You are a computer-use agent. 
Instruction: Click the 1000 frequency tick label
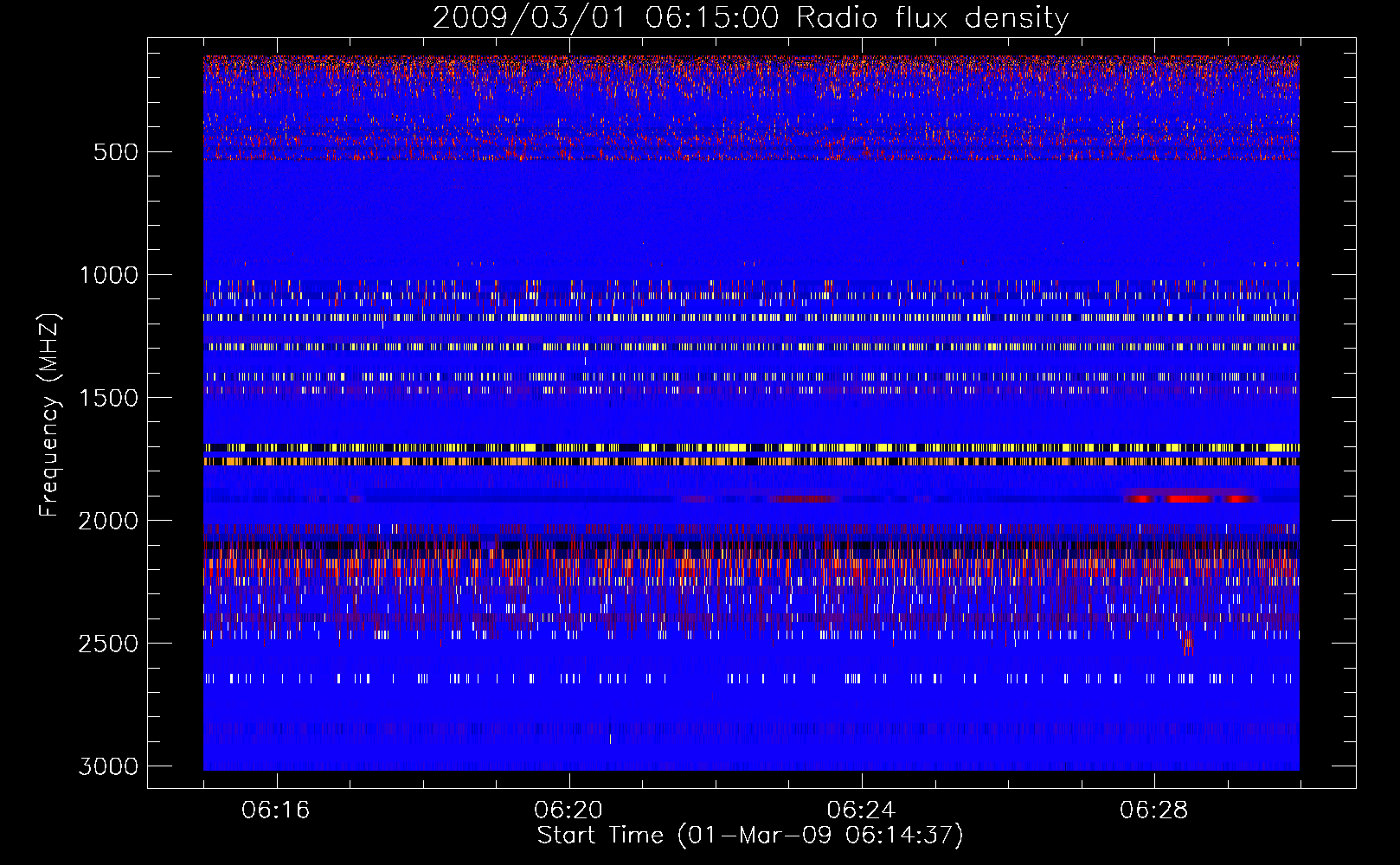(x=109, y=275)
